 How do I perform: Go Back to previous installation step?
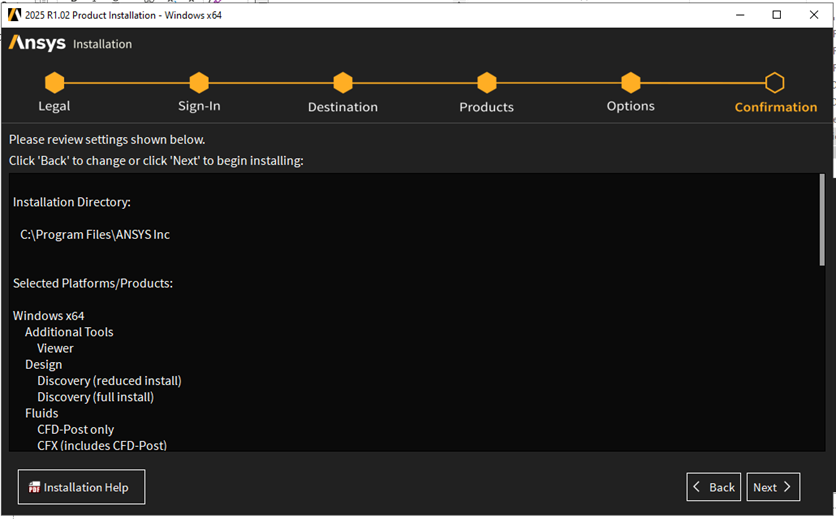coord(713,487)
